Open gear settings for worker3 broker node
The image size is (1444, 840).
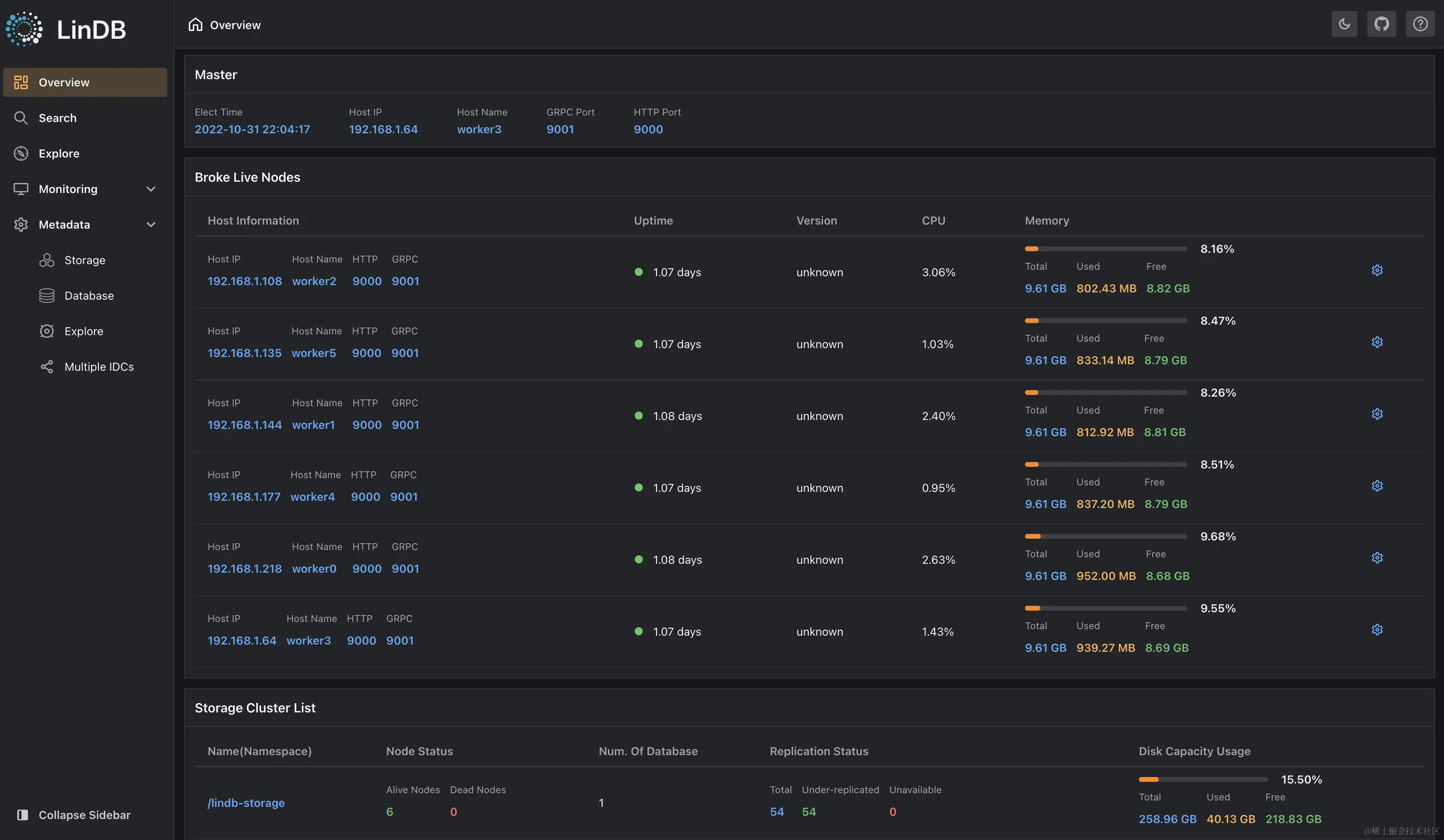[x=1377, y=630]
